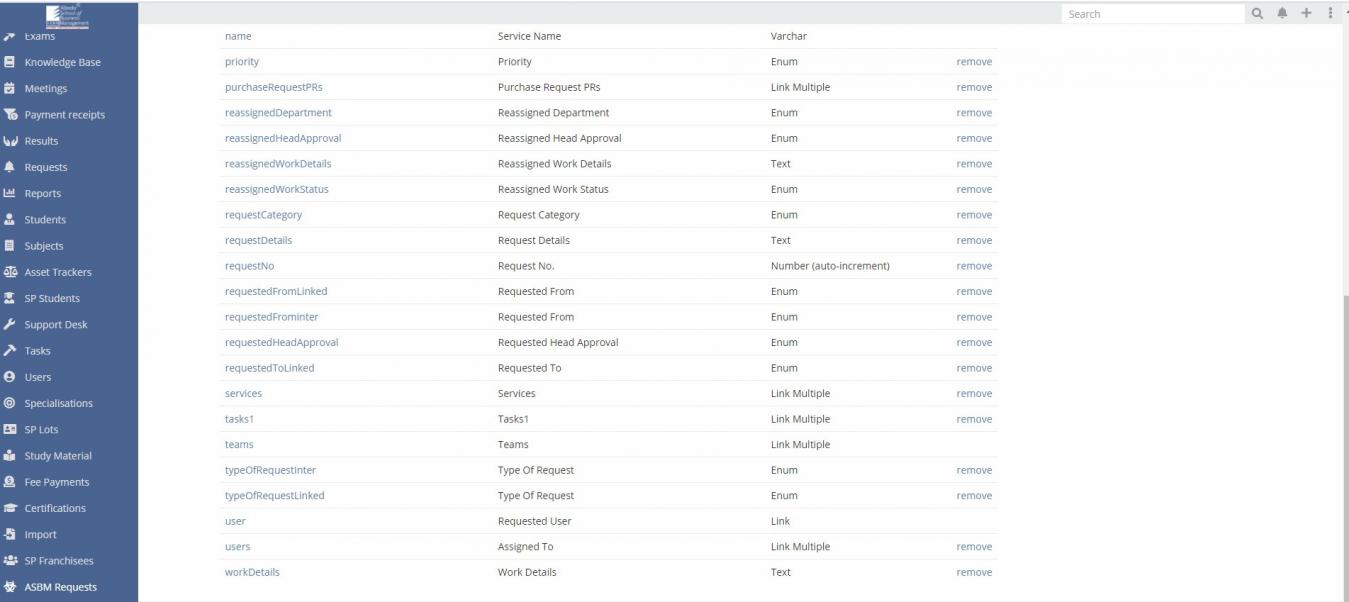
Task: Open the notifications bell
Action: point(1282,14)
